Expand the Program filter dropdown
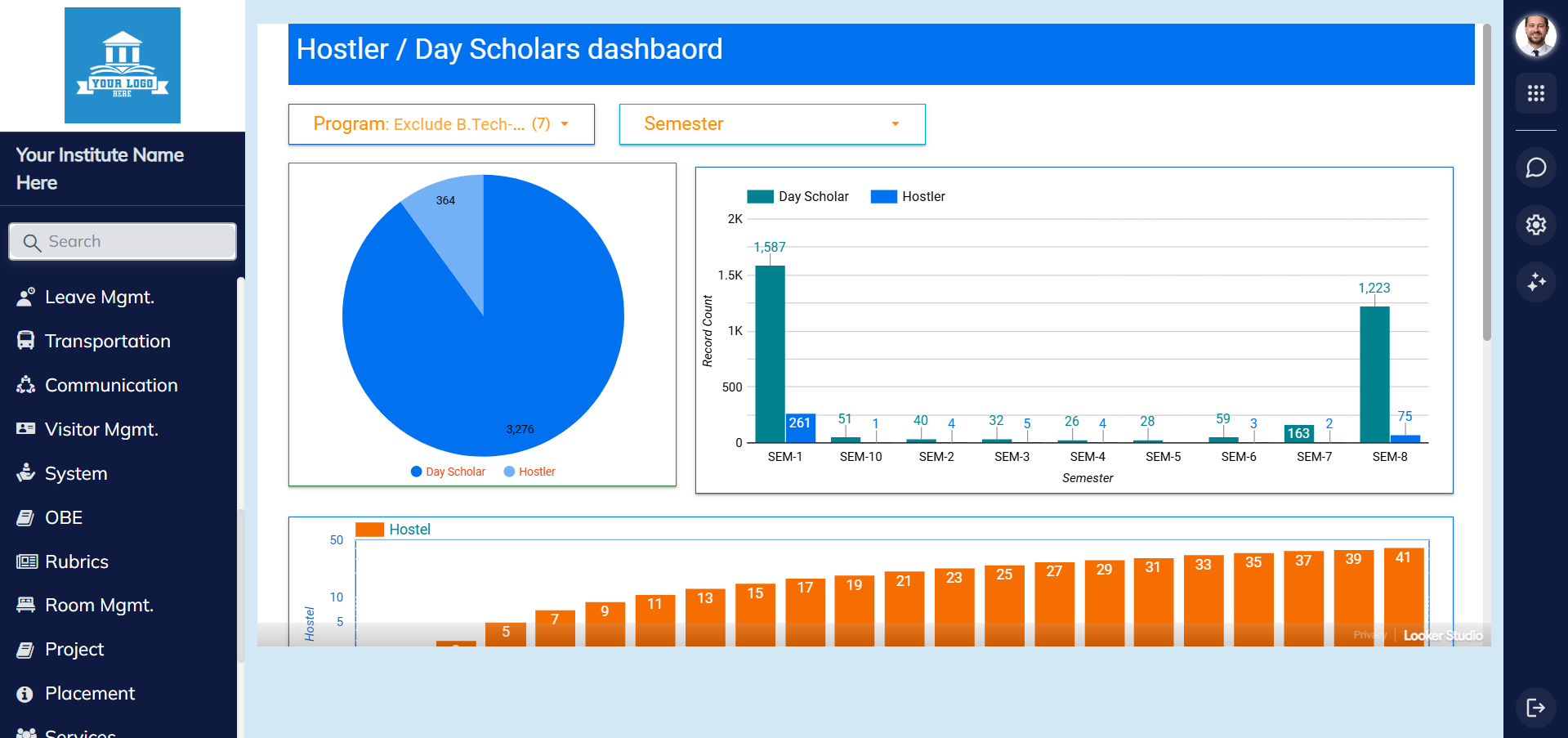 point(564,124)
